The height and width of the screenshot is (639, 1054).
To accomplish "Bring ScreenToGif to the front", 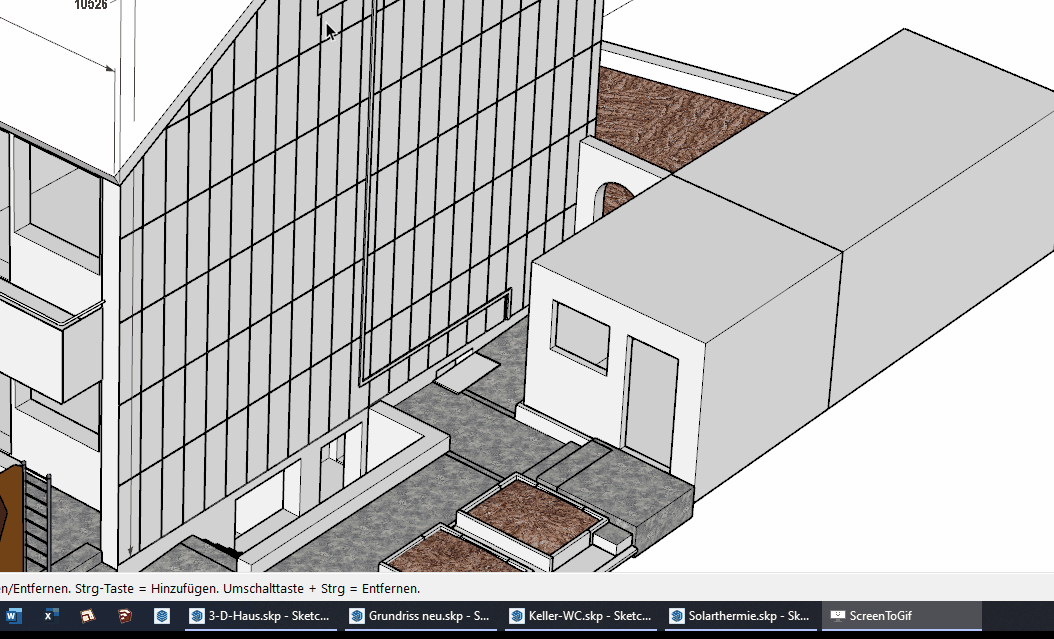I will click(901, 616).
